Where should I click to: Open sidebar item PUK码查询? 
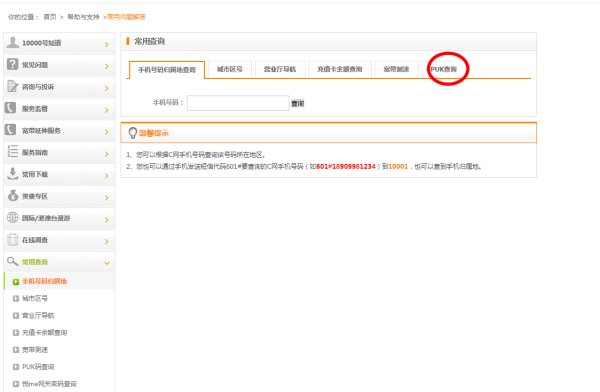click(38, 366)
